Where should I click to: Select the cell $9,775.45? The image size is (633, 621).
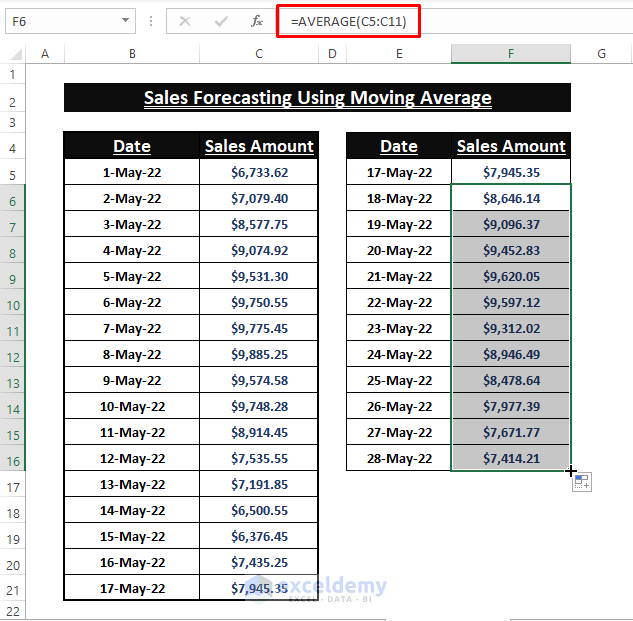tap(259, 328)
